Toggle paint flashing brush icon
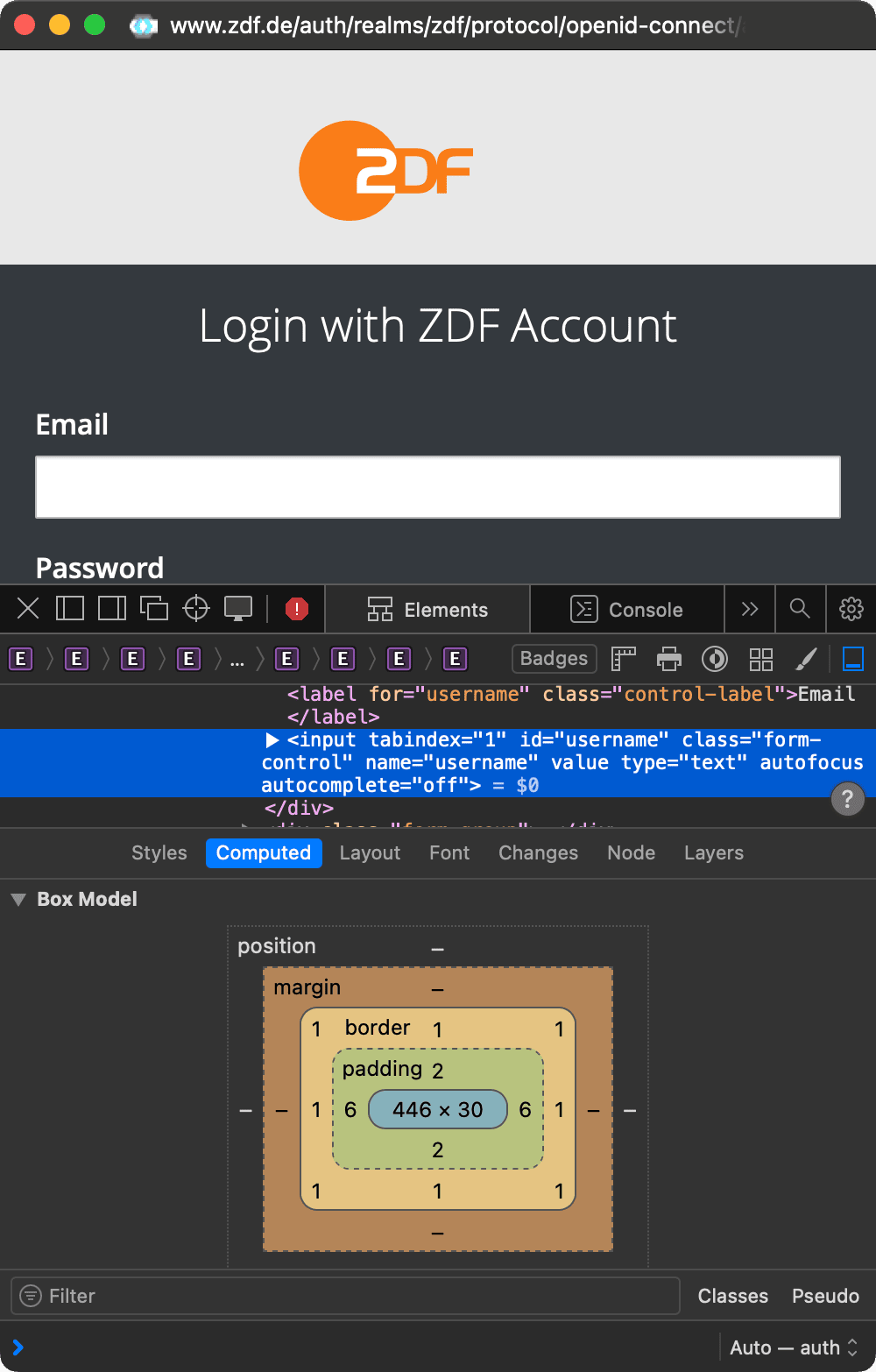The image size is (876, 1372). pos(806,659)
